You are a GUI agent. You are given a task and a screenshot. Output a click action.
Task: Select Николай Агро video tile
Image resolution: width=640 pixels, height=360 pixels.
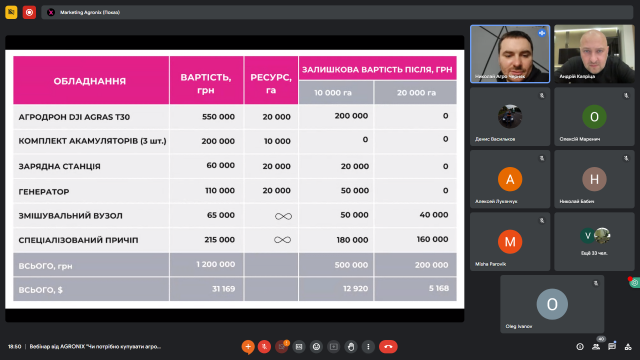click(510, 54)
